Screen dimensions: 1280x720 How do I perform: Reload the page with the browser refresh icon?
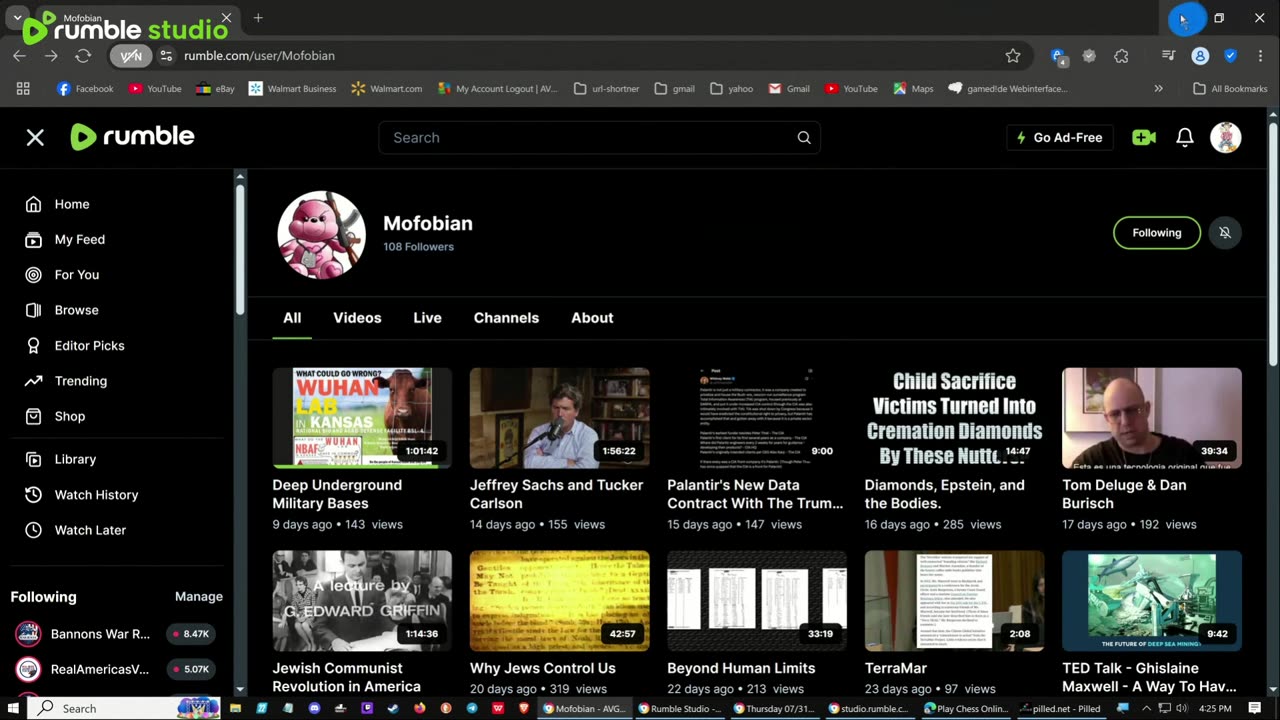83,56
